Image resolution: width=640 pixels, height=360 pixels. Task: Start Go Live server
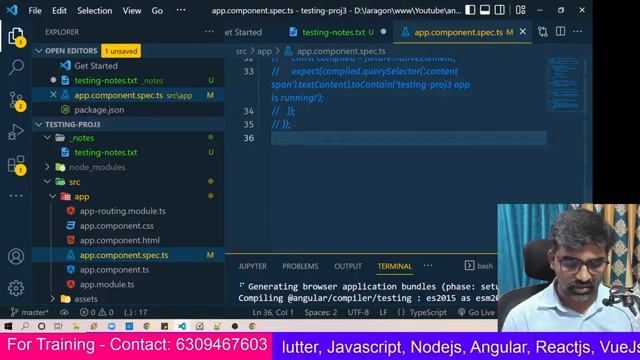[x=476, y=313]
